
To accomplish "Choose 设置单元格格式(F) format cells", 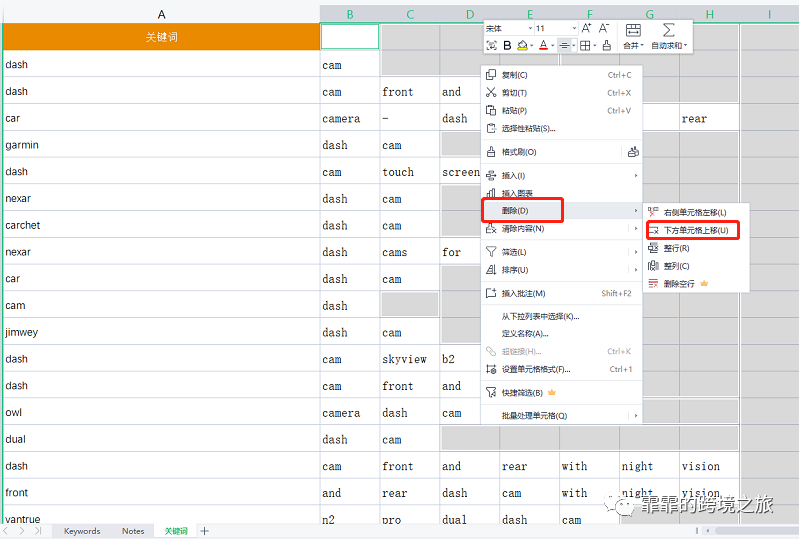I will [x=562, y=369].
